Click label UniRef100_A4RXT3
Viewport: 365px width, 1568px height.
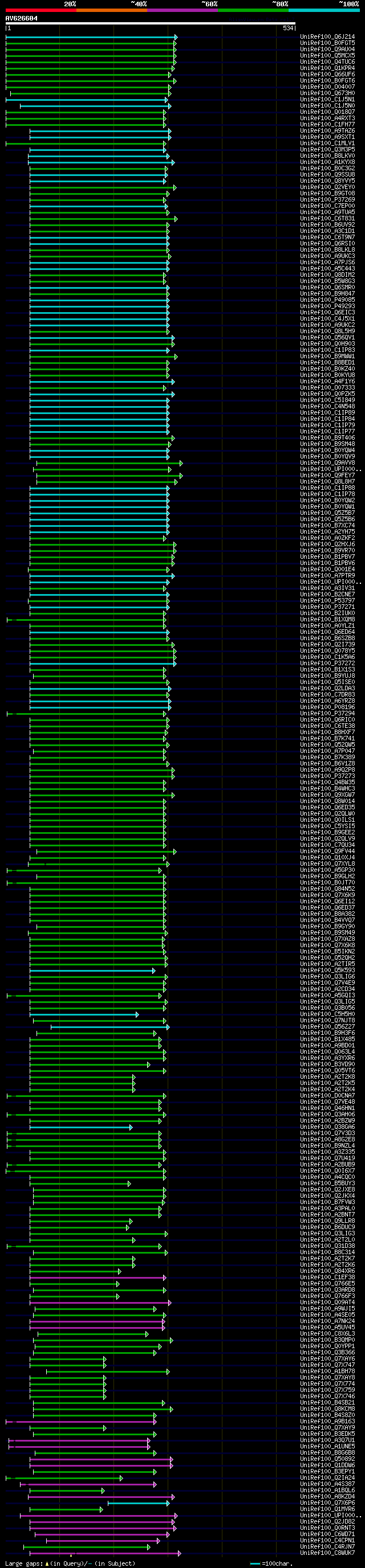(327, 118)
